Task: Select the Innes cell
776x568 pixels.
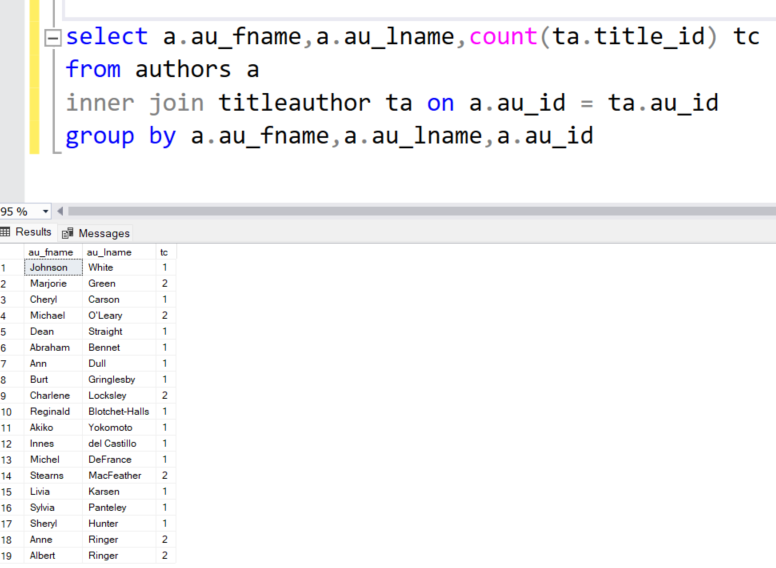Action: click(x=53, y=443)
